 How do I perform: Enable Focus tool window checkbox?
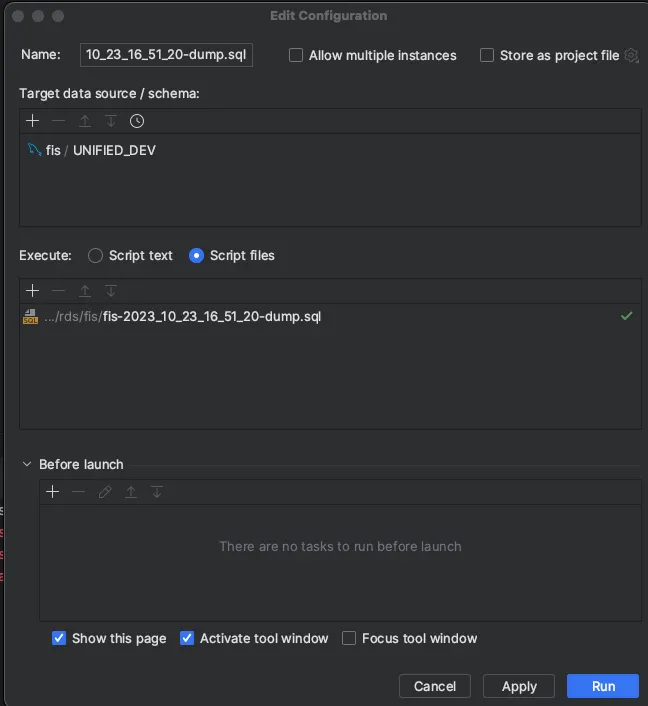coord(349,638)
